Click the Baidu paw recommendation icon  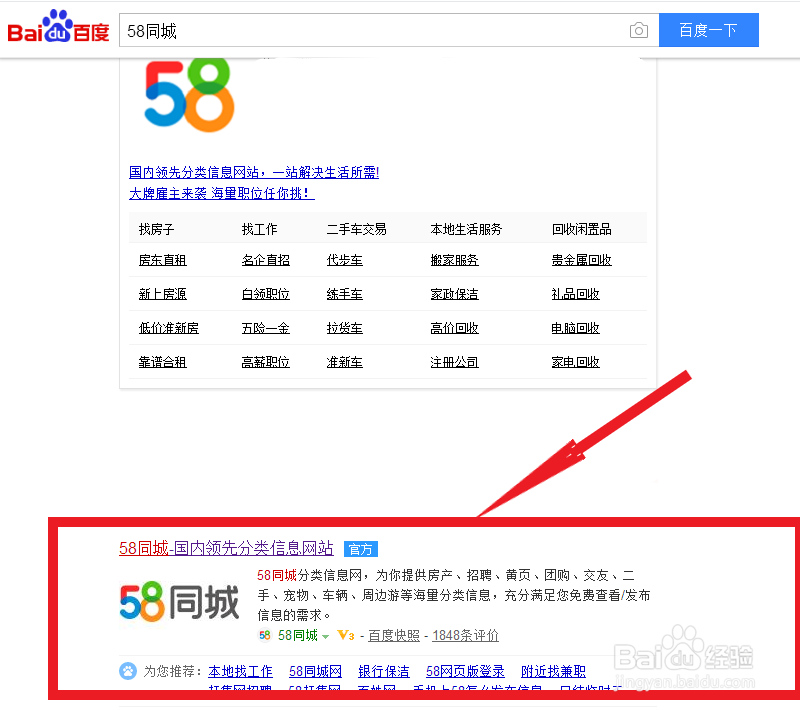click(128, 671)
